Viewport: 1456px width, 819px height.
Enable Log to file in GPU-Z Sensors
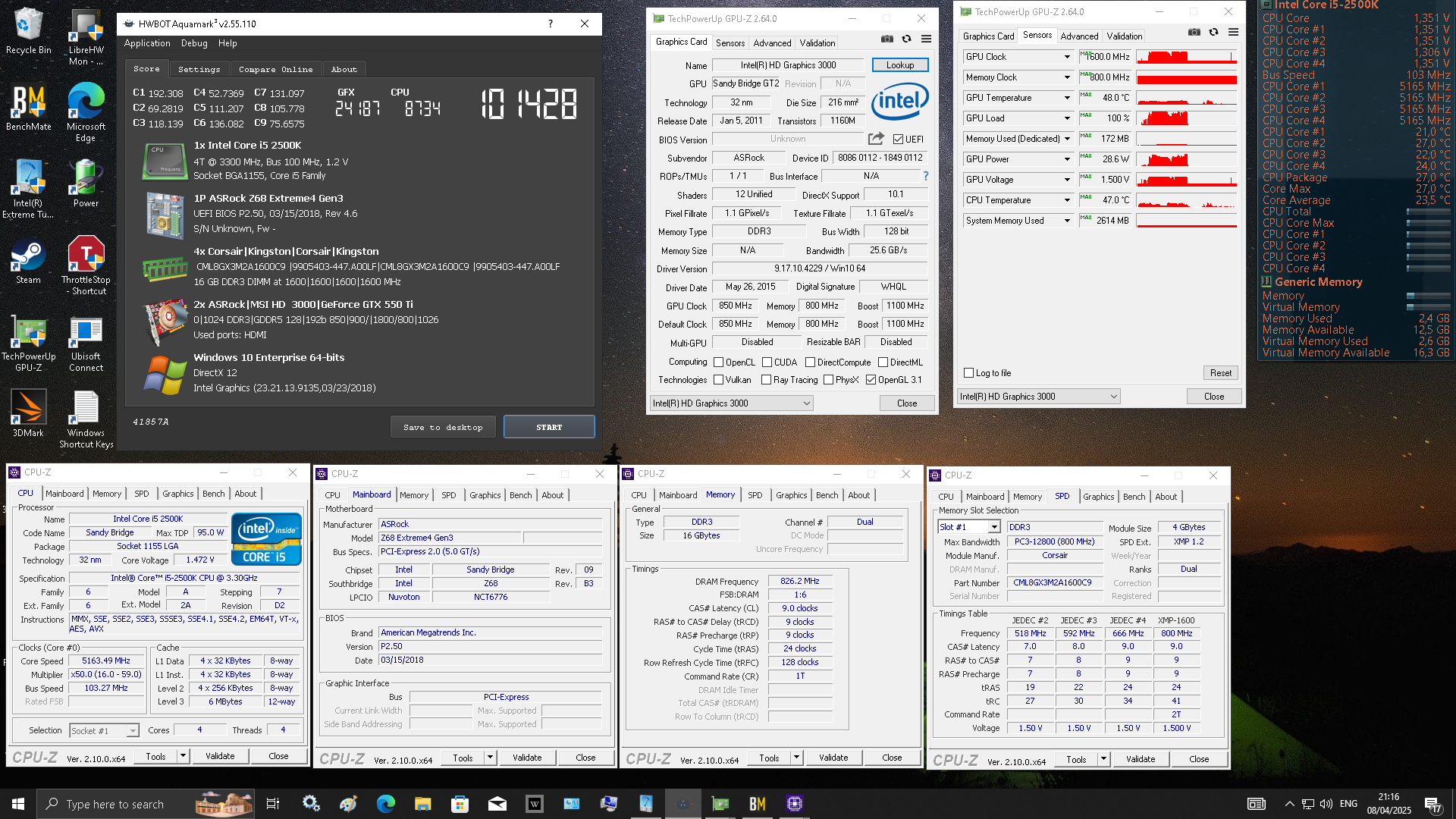click(968, 373)
